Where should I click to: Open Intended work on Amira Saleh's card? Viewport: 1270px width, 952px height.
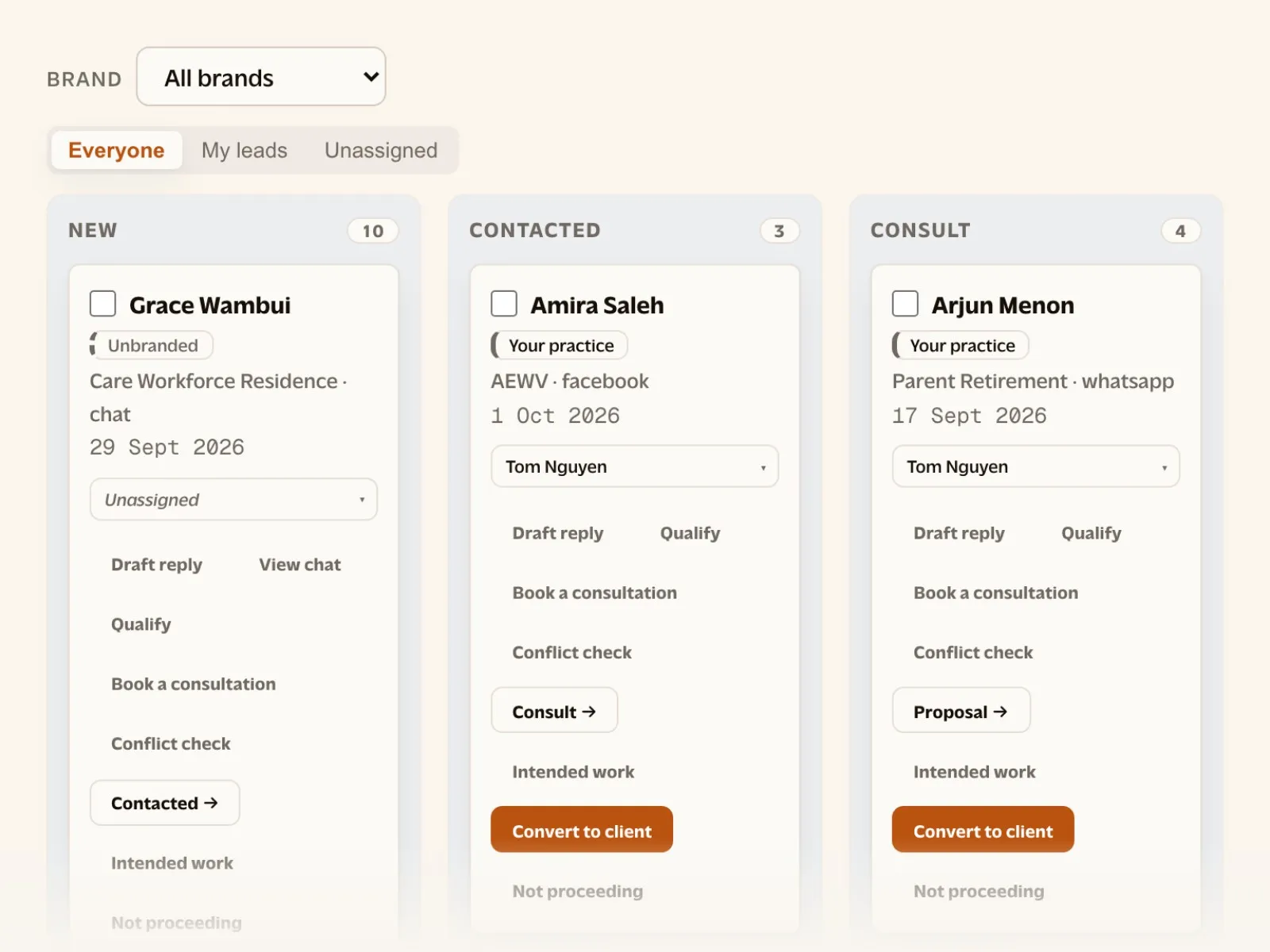point(573,772)
